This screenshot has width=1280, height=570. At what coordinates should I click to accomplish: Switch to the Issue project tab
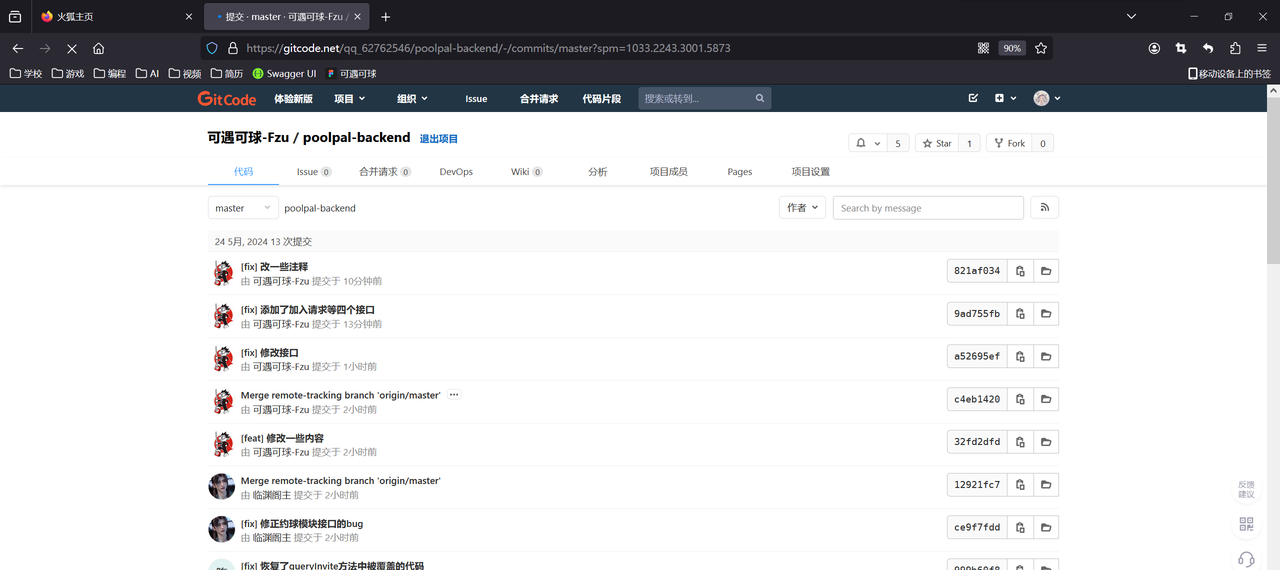(x=314, y=172)
